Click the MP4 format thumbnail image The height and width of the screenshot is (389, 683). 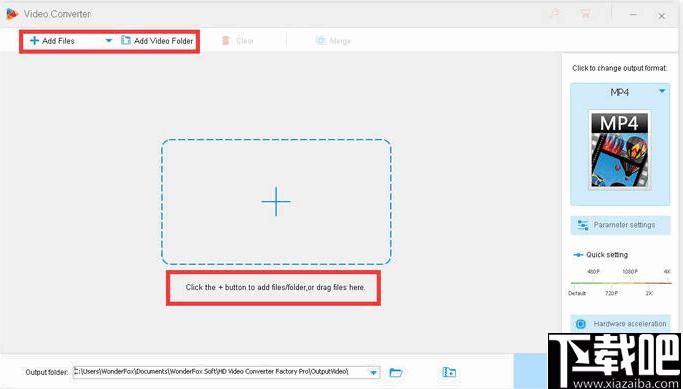coord(619,150)
